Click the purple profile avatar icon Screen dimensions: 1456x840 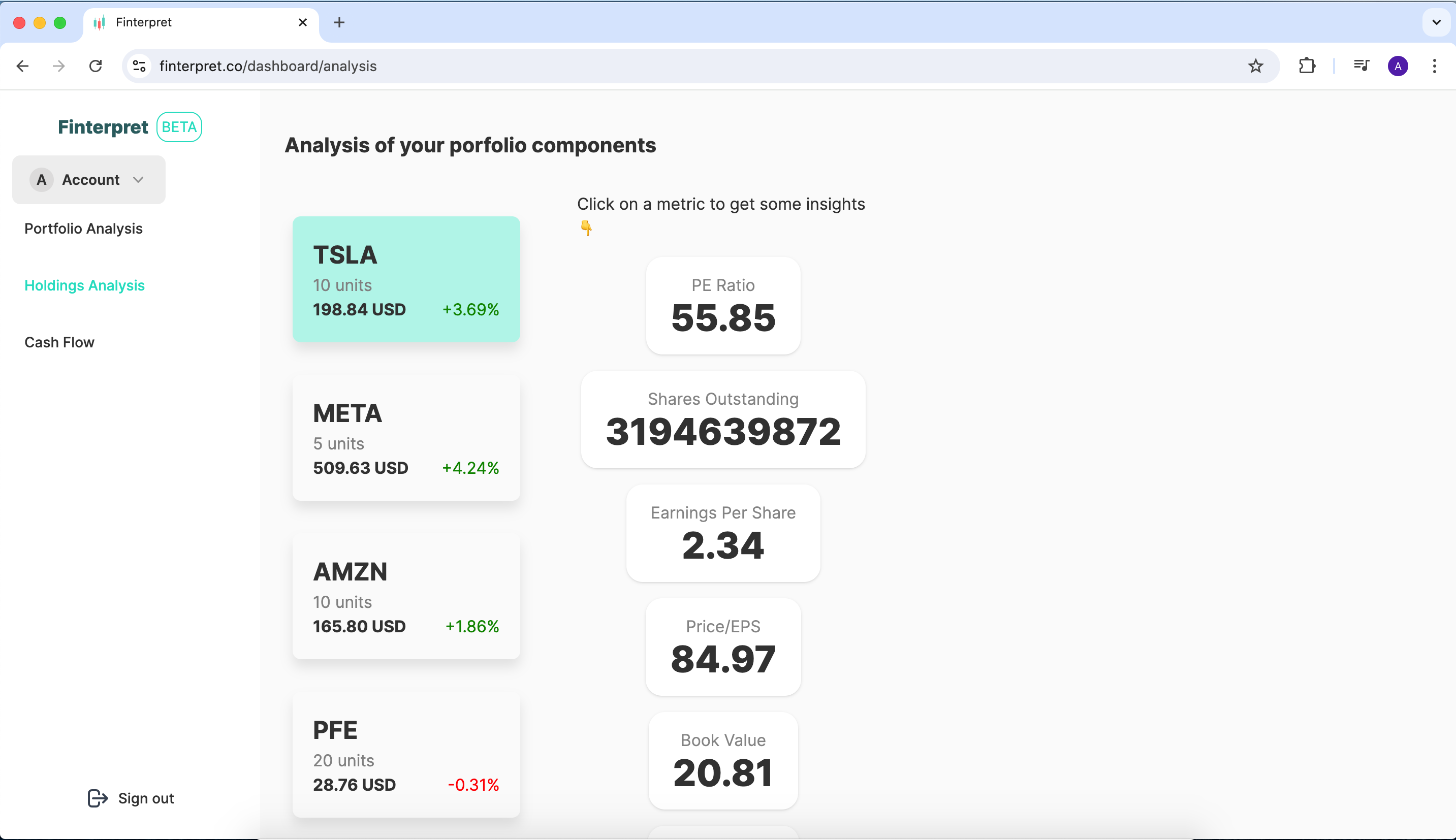coord(1397,67)
